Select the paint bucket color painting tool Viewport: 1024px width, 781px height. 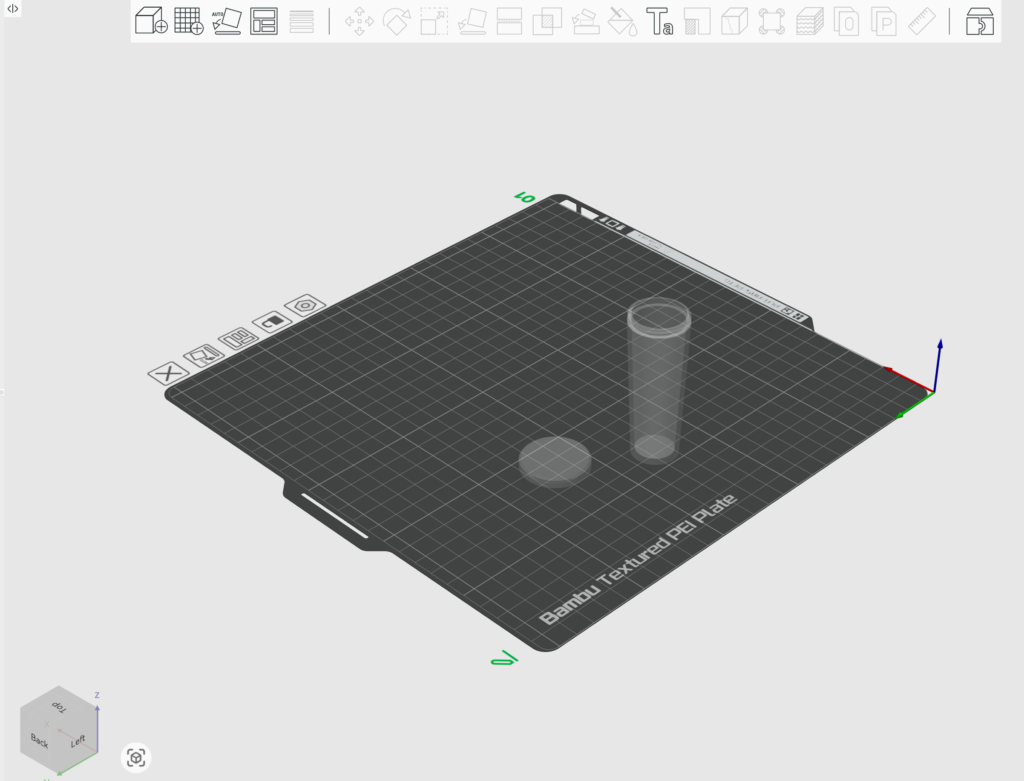622,21
